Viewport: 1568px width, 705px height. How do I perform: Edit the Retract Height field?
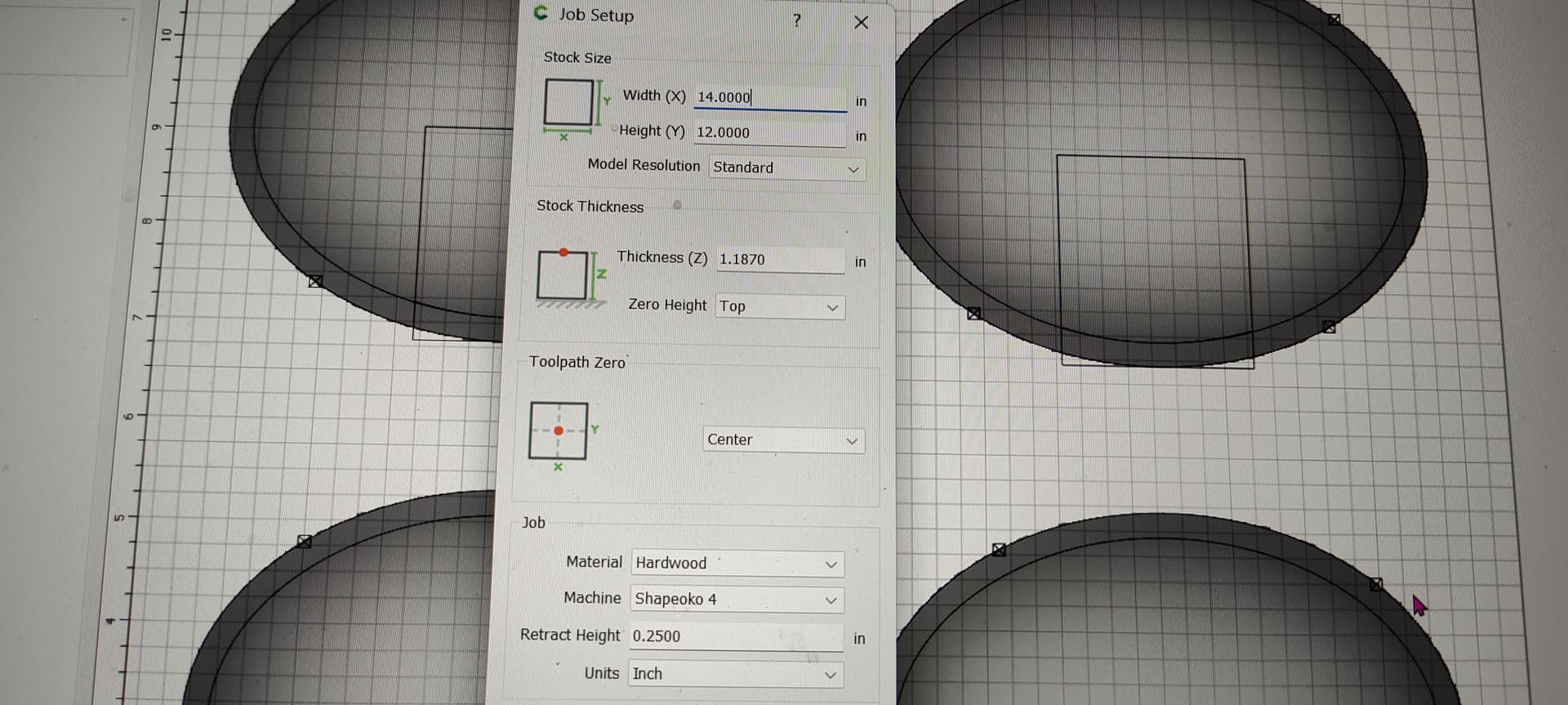[736, 636]
